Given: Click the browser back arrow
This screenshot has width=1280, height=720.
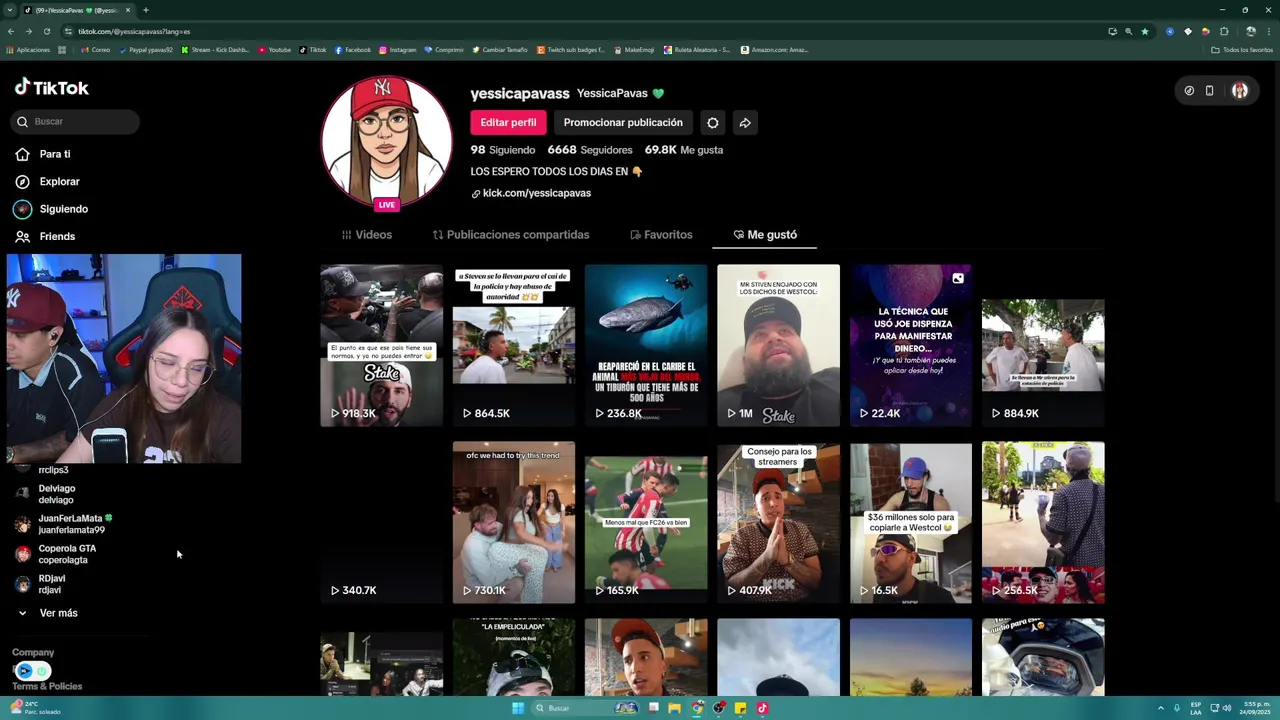Looking at the screenshot, I should click(x=11, y=31).
